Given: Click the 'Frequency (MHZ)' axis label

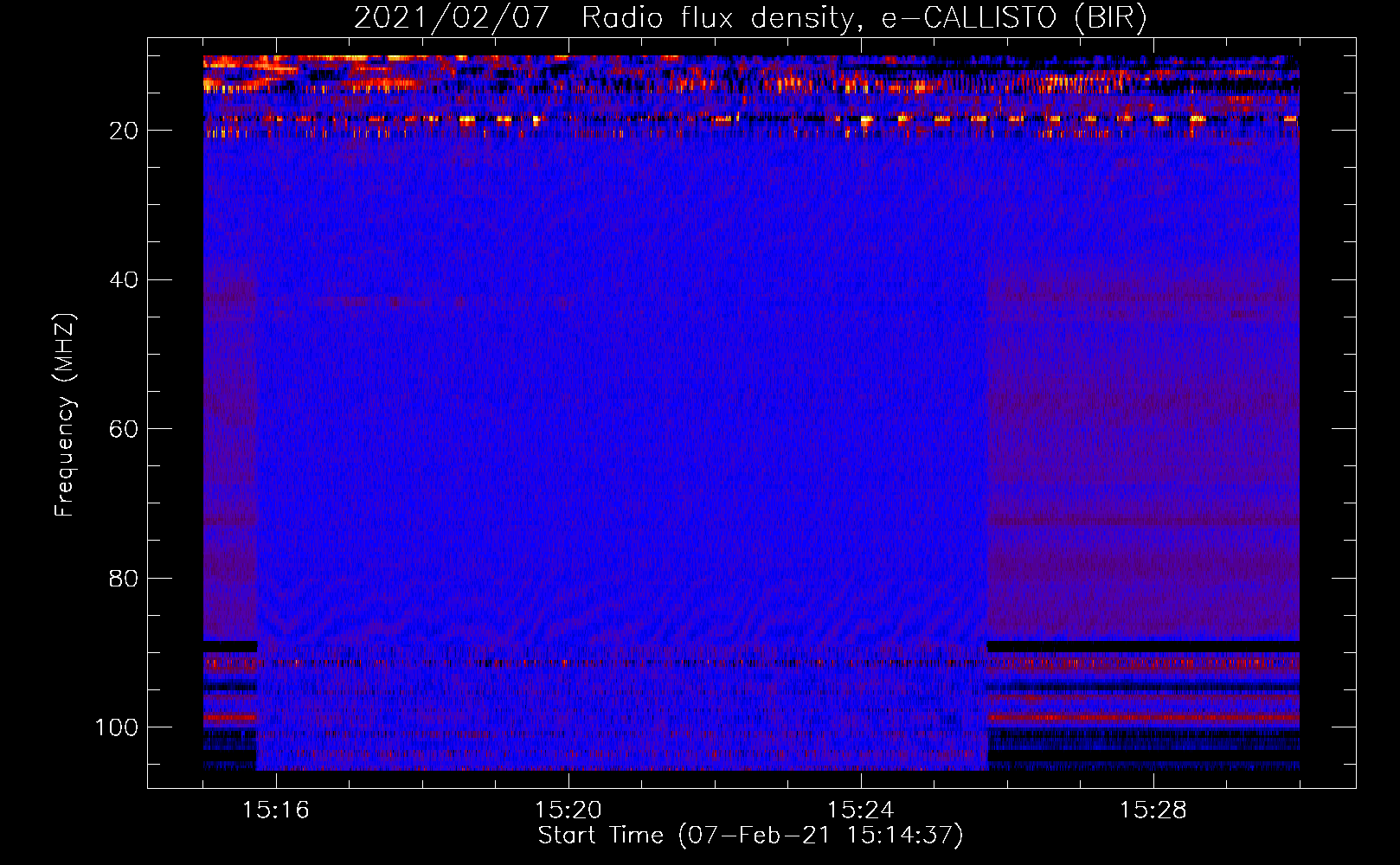Looking at the screenshot, I should click(x=65, y=414).
